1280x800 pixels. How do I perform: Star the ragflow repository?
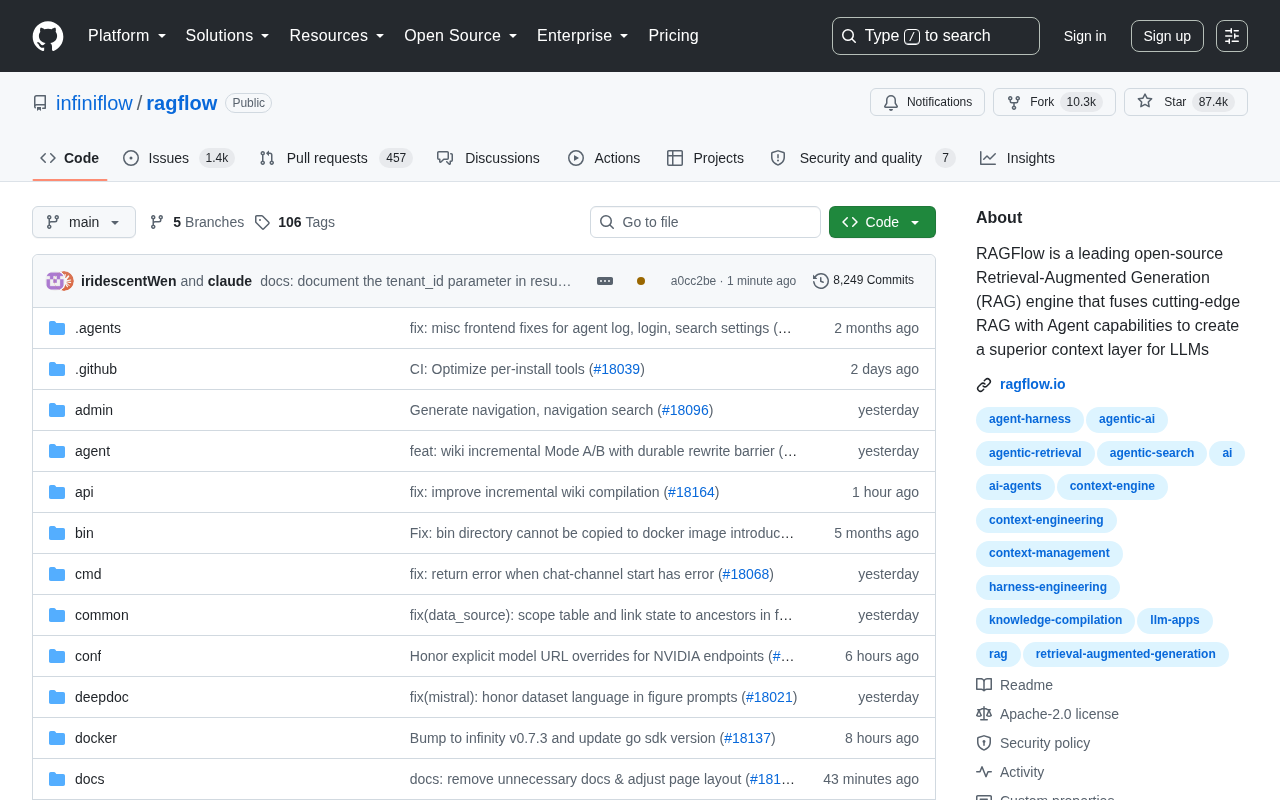1185,102
